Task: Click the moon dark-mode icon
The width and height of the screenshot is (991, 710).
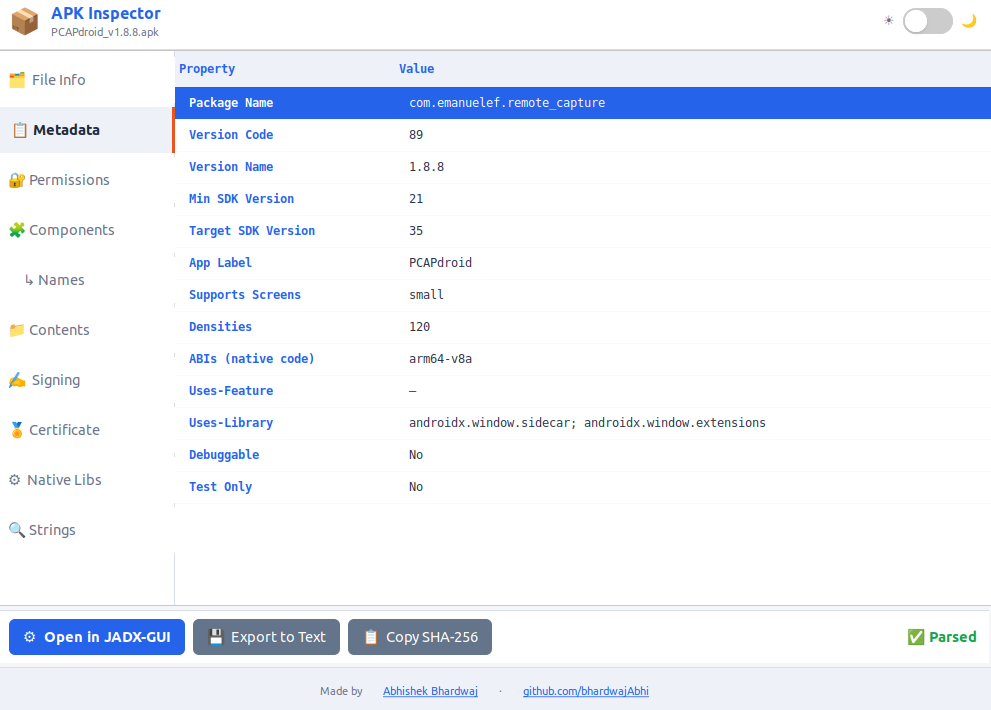Action: 969,21
